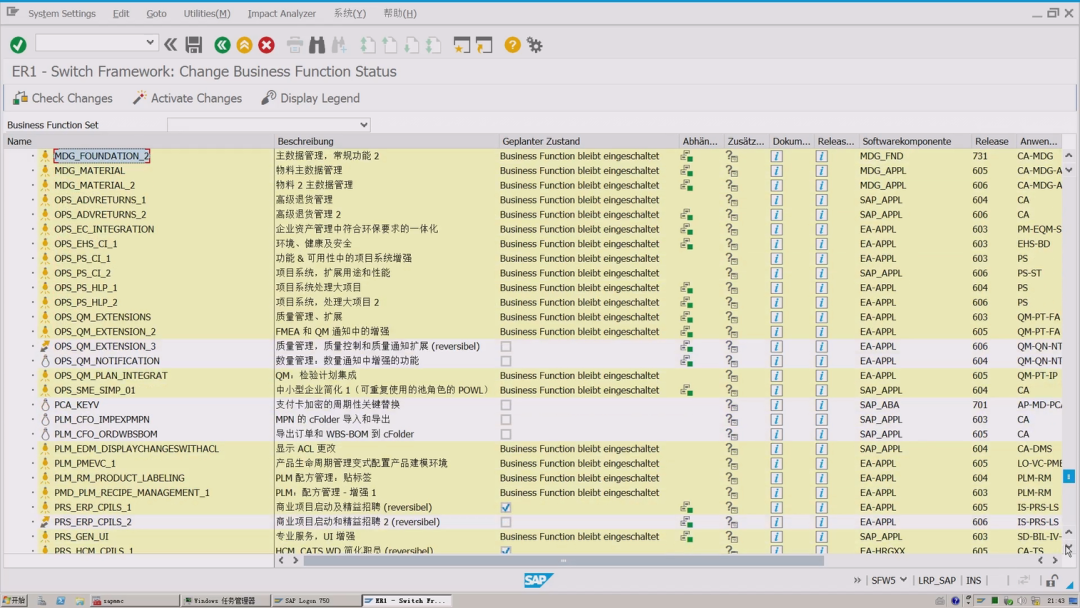The height and width of the screenshot is (608, 1080).
Task: Open the Customize Local Layout gear icon
Action: click(x=534, y=45)
